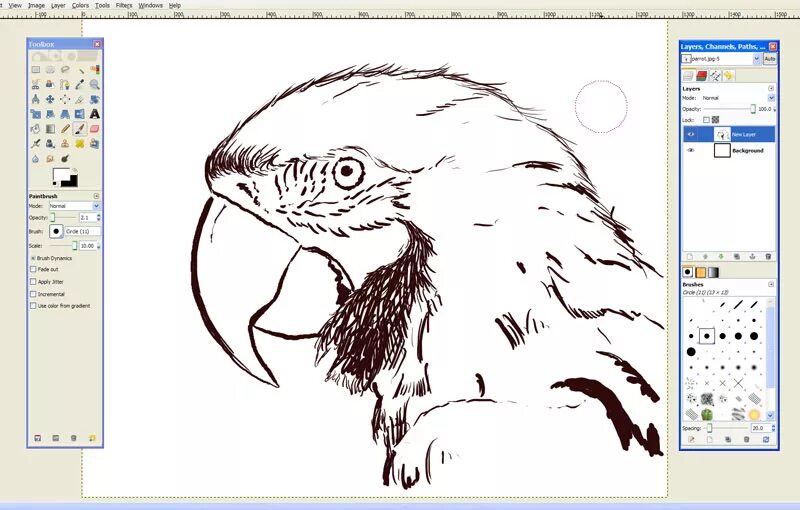
Task: Select the Select by Color tool
Action: click(x=94, y=69)
